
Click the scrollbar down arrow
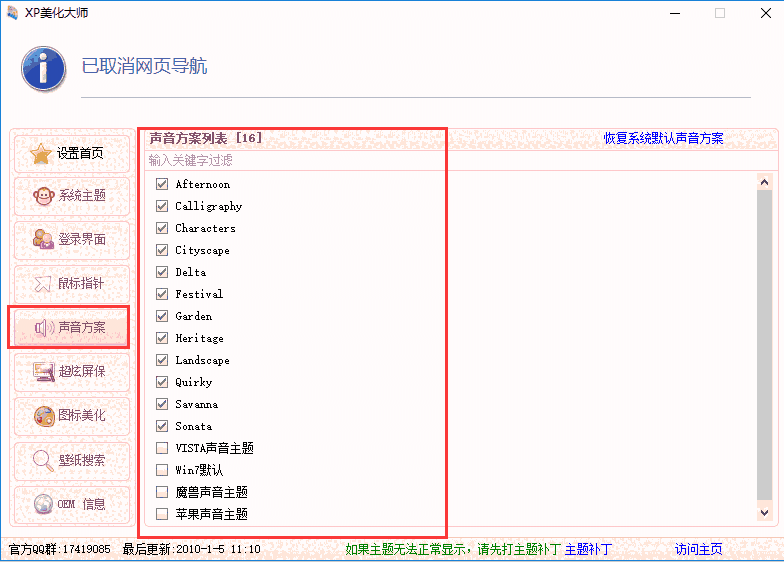tap(764, 512)
